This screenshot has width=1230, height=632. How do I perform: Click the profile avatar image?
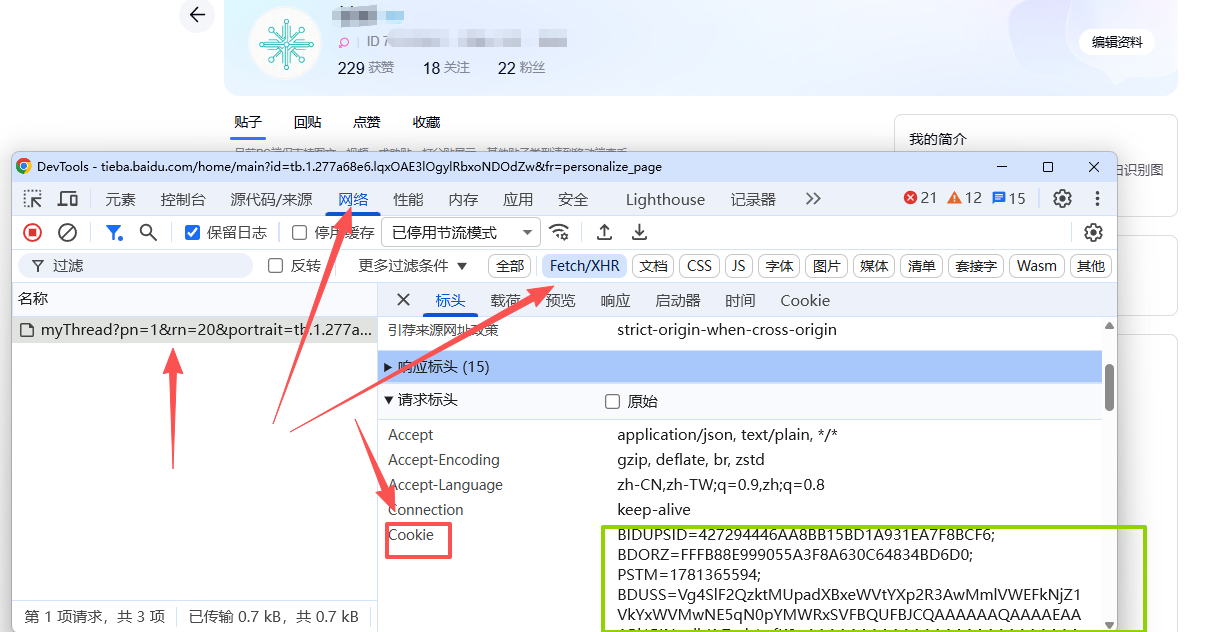click(285, 42)
